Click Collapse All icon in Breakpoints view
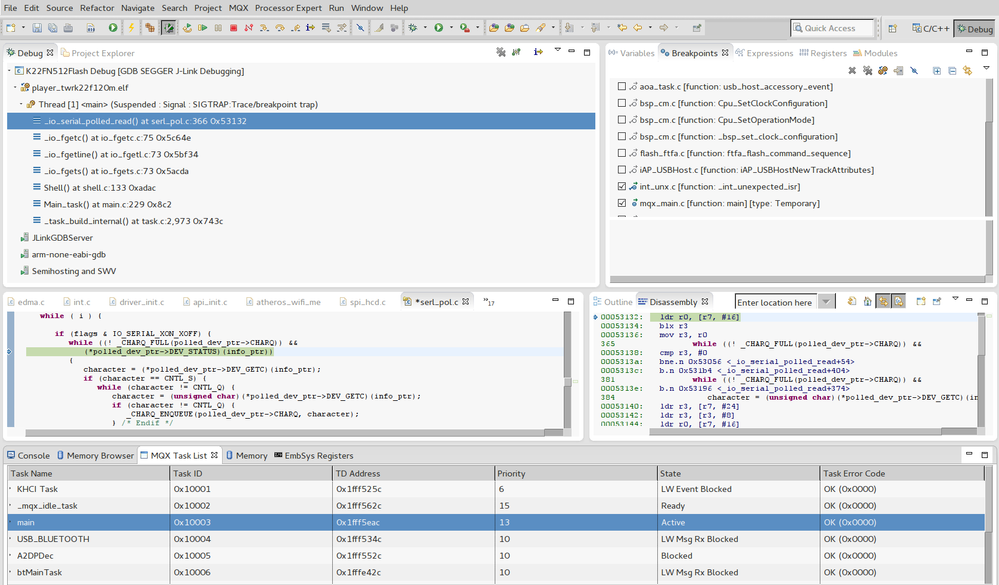The height and width of the screenshot is (585, 999). point(952,71)
